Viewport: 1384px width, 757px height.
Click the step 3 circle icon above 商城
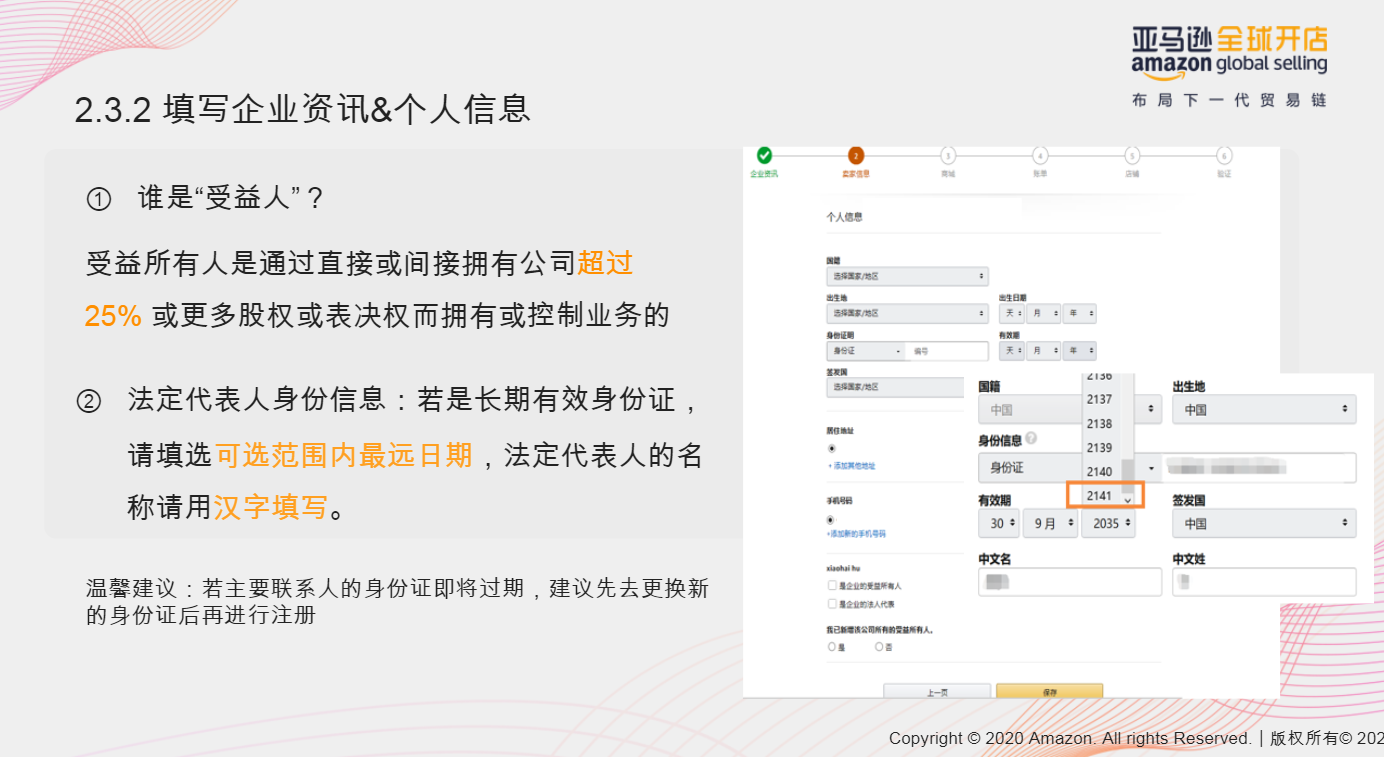click(949, 155)
